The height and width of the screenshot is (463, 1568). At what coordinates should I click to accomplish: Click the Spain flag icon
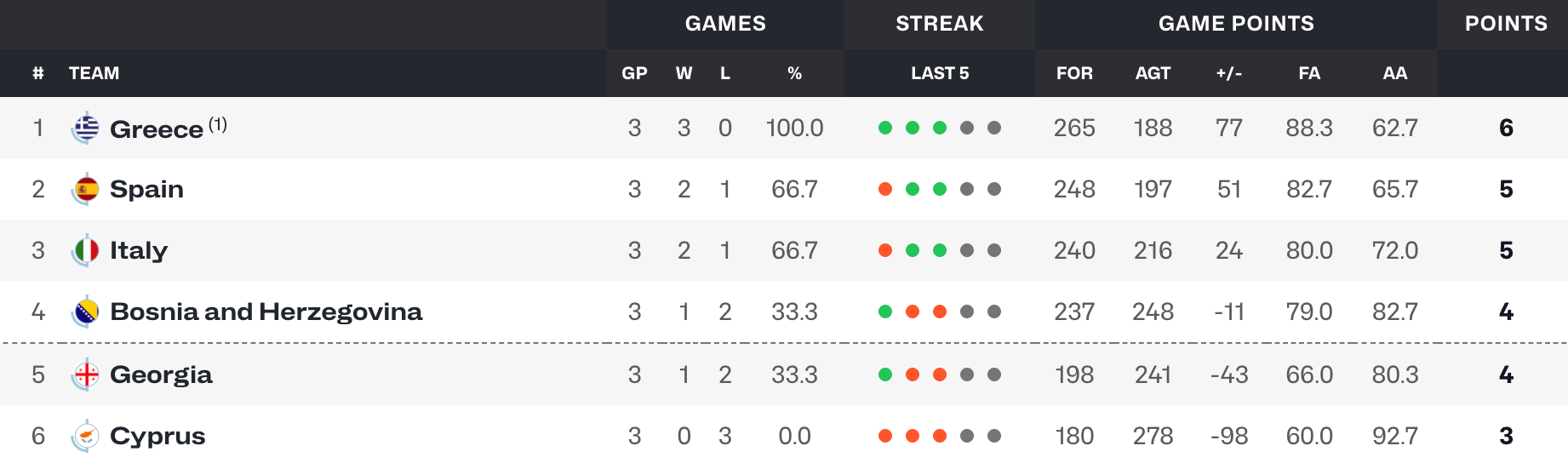coord(86,189)
